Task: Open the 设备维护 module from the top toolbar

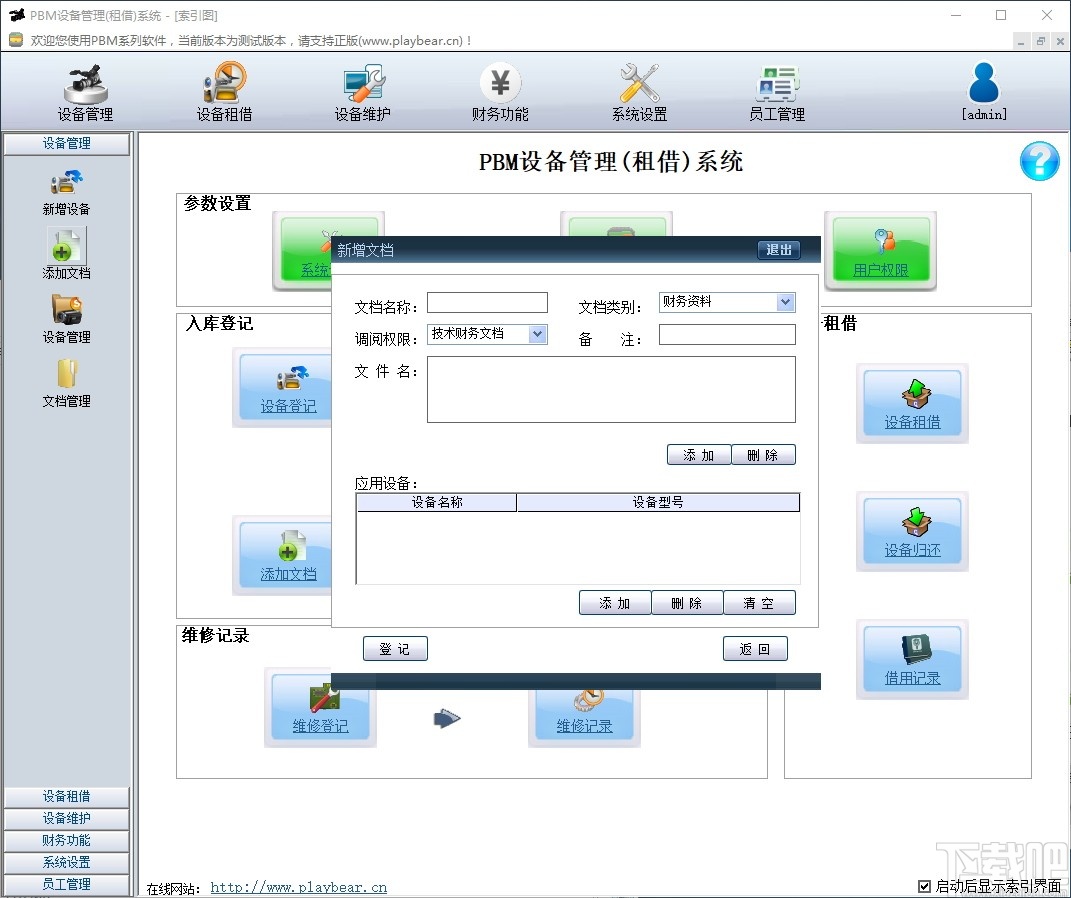Action: (x=362, y=92)
